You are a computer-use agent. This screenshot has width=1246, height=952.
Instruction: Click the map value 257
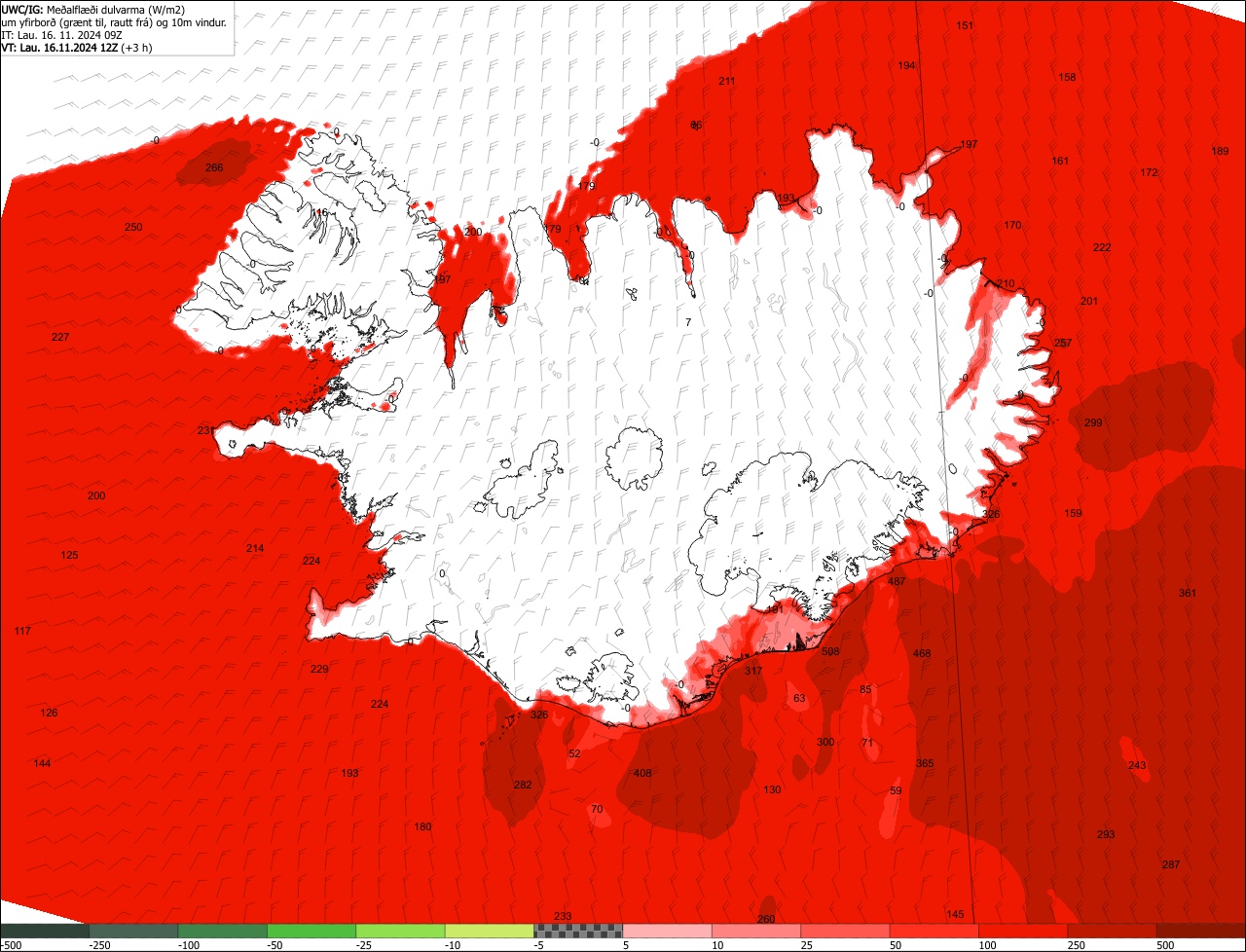[1063, 343]
